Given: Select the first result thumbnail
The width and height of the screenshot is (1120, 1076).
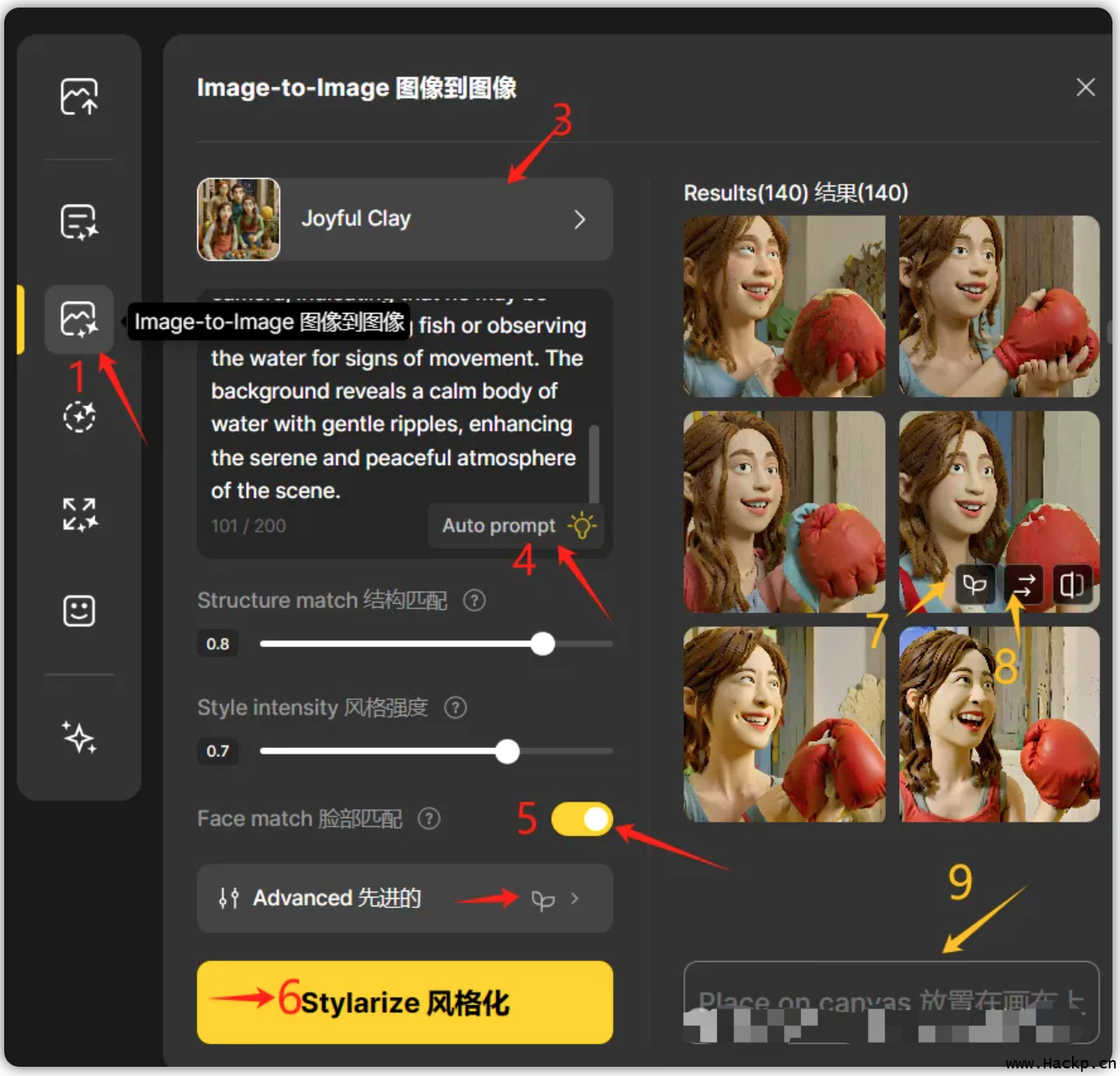Looking at the screenshot, I should coord(783,306).
